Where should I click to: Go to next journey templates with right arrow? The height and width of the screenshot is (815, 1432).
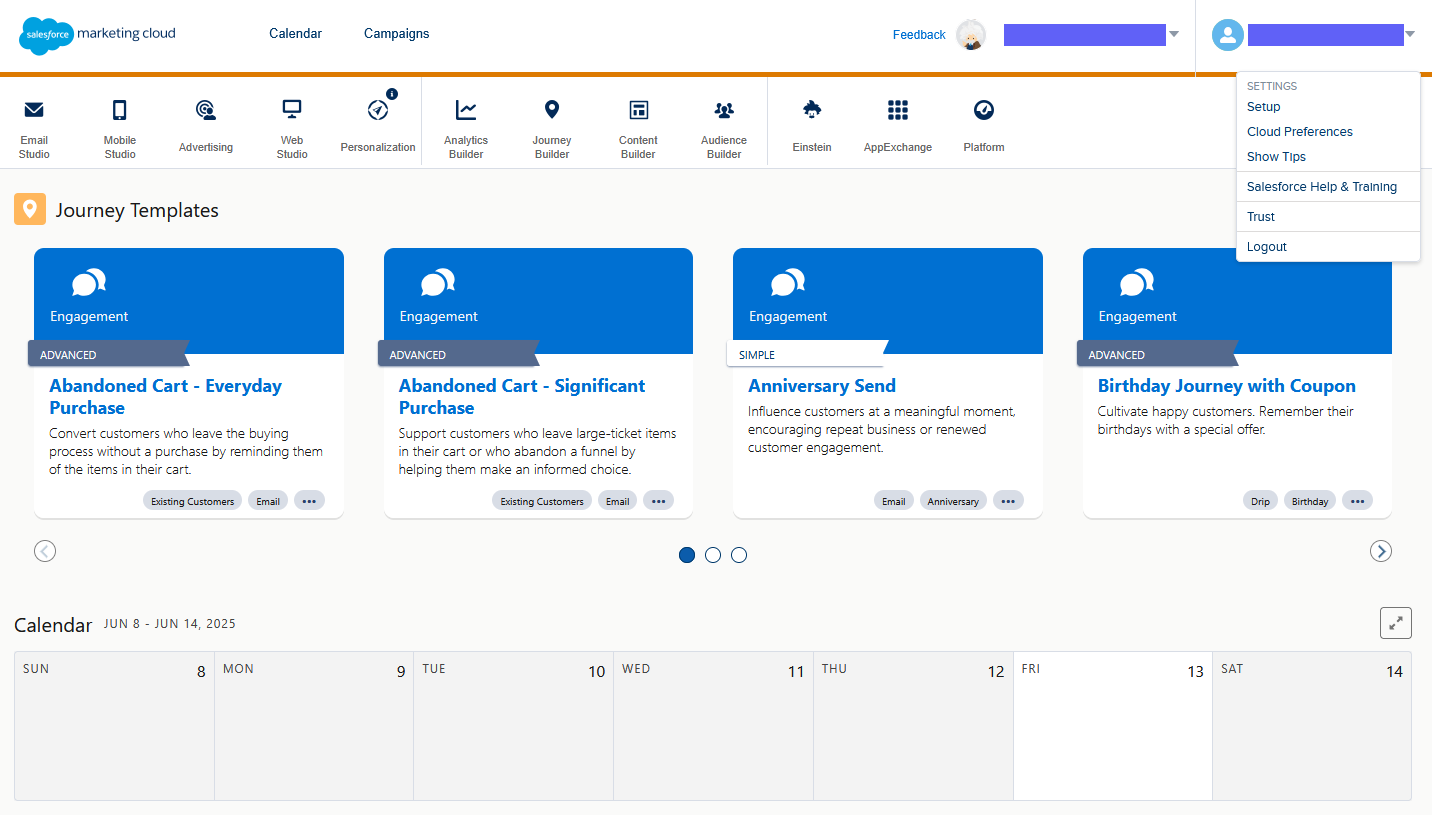tap(1381, 551)
